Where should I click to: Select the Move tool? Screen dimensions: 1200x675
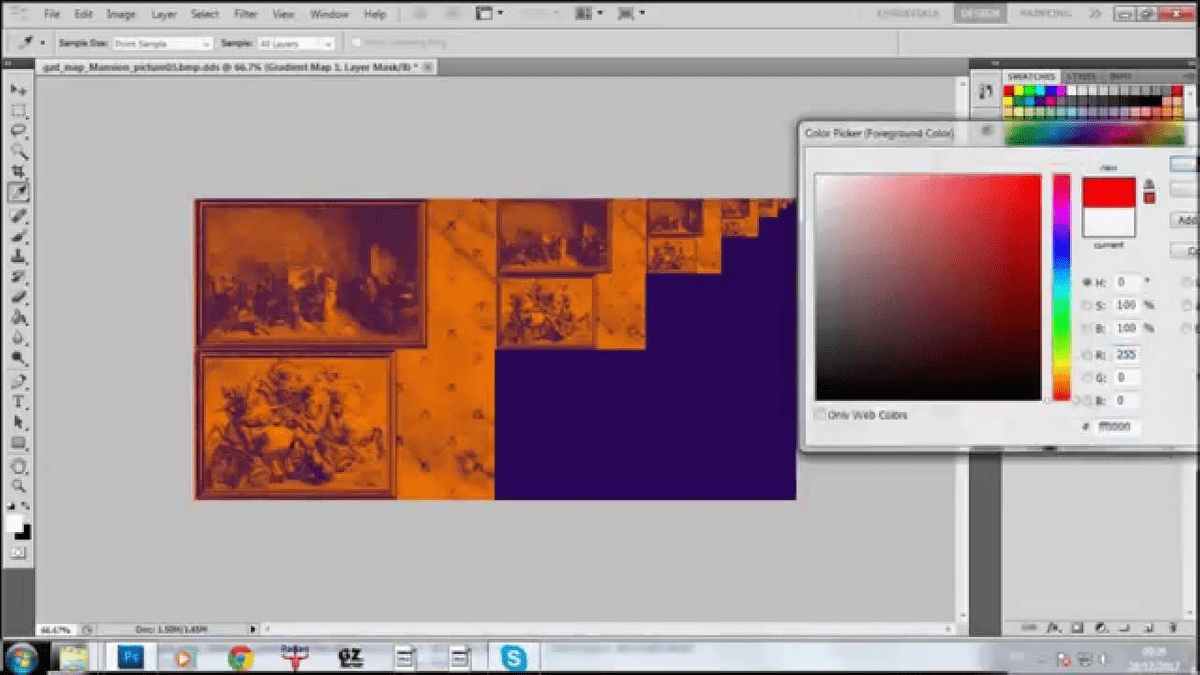18,90
